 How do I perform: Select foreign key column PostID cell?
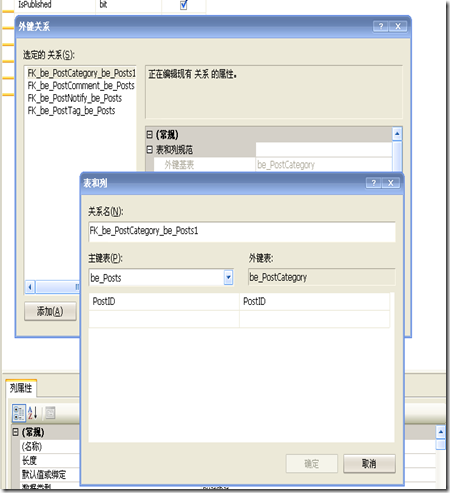pyautogui.click(x=314, y=301)
